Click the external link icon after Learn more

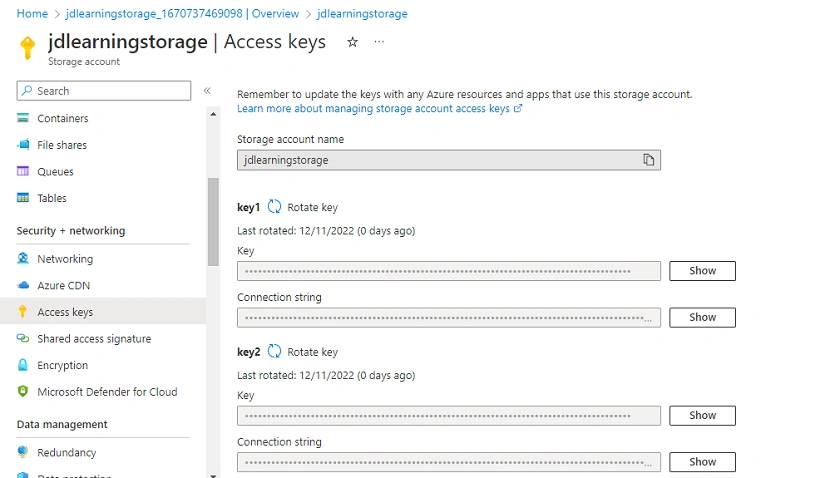518,108
